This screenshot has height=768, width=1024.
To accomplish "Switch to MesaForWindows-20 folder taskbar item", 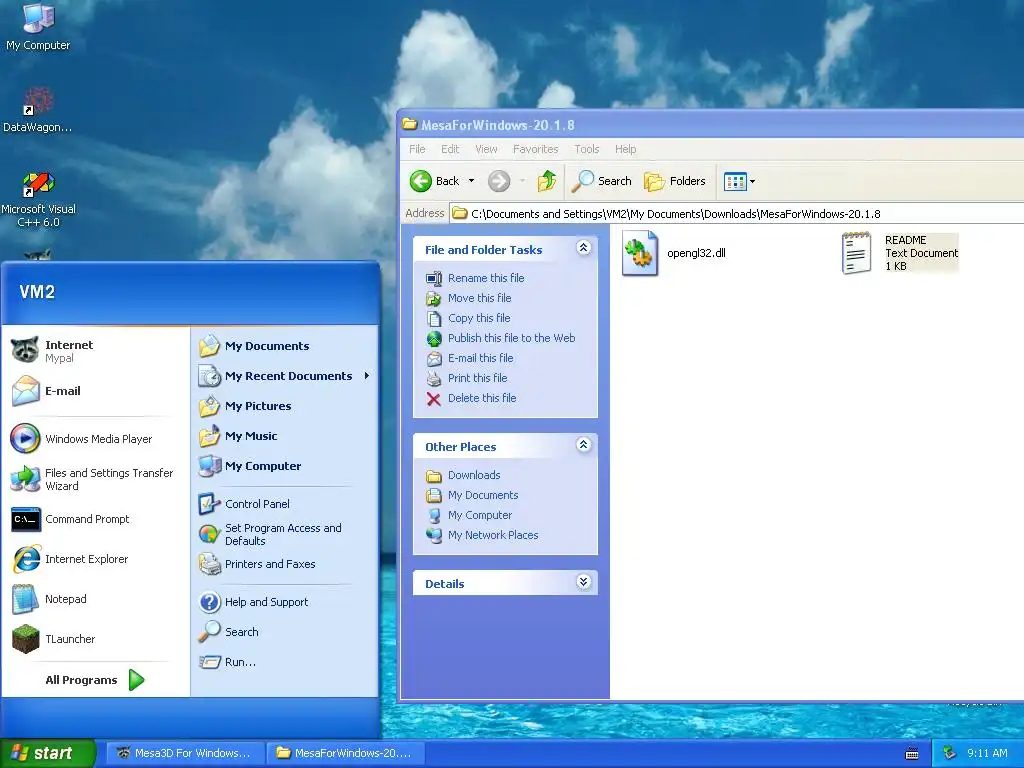I will click(345, 753).
